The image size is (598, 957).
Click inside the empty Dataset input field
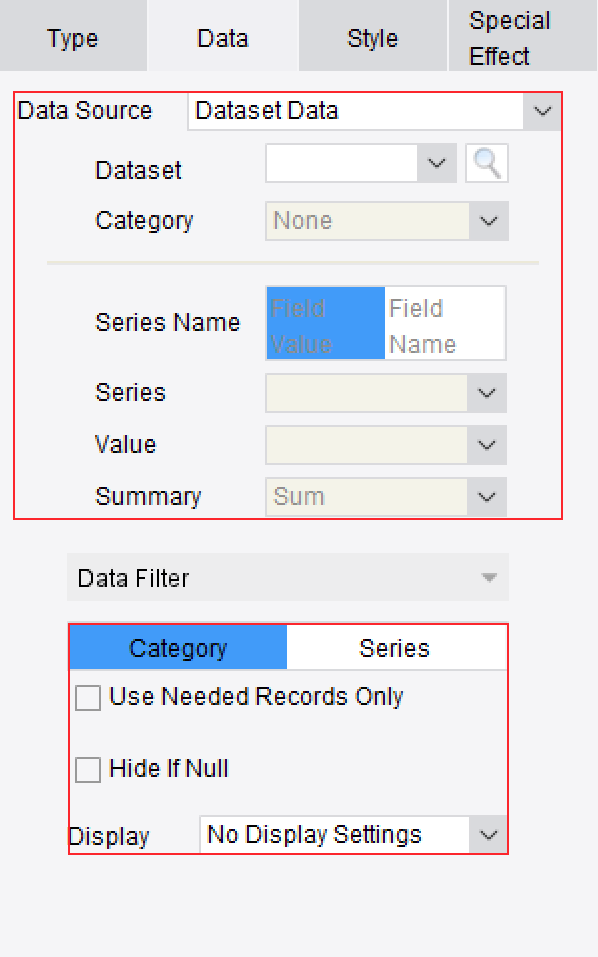tap(340, 163)
